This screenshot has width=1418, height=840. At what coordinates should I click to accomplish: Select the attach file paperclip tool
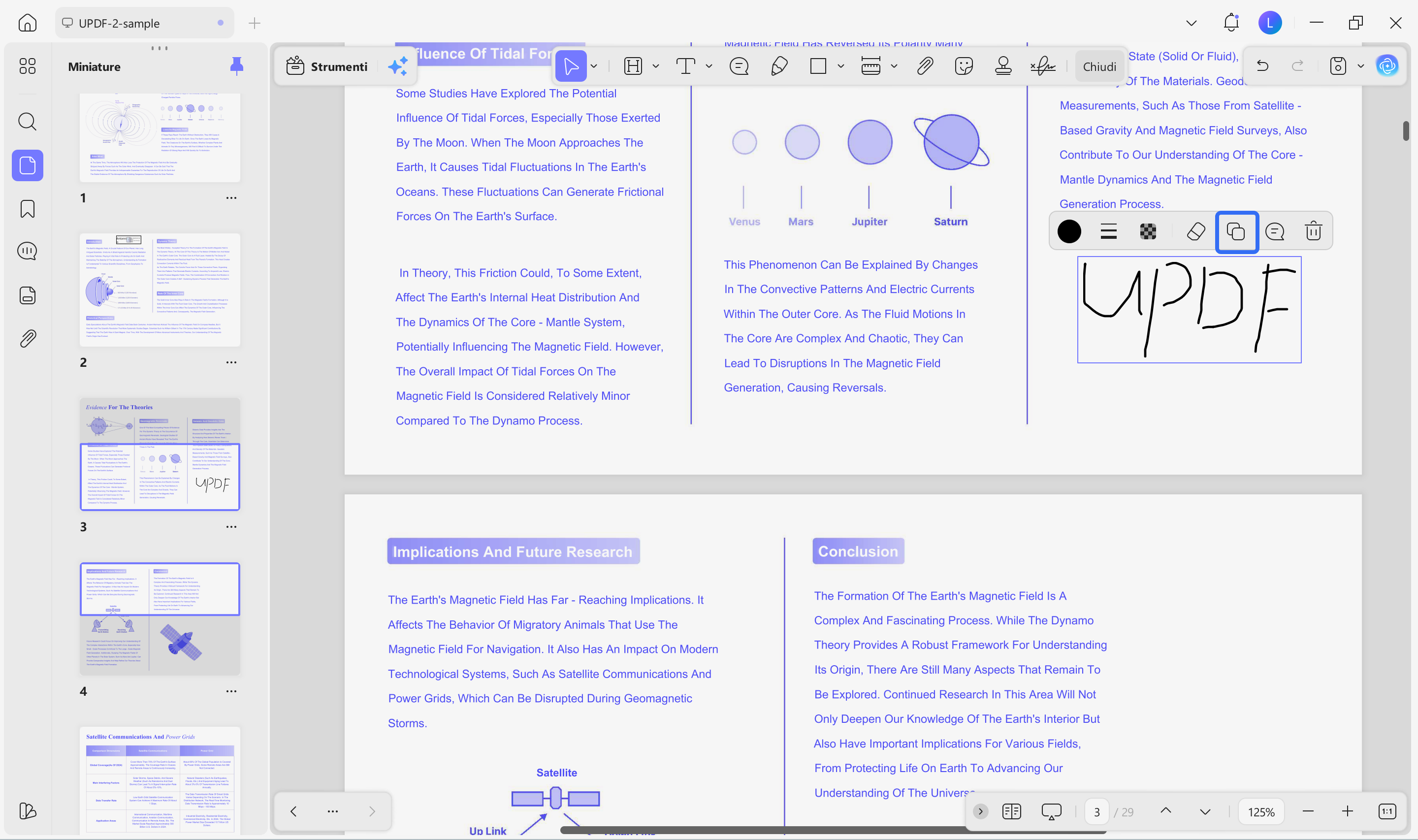tap(925, 66)
